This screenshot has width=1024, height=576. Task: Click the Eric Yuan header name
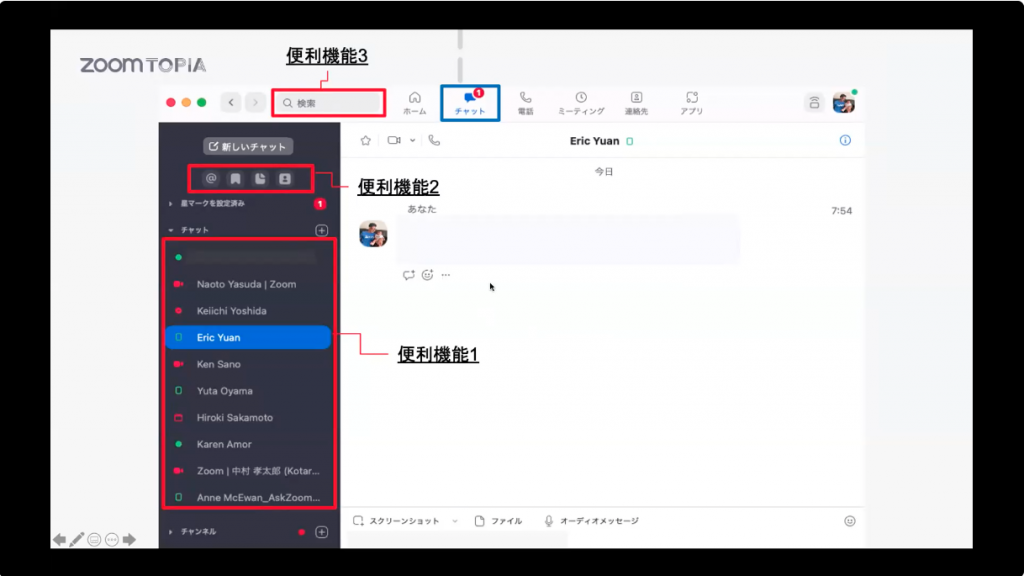tap(594, 141)
